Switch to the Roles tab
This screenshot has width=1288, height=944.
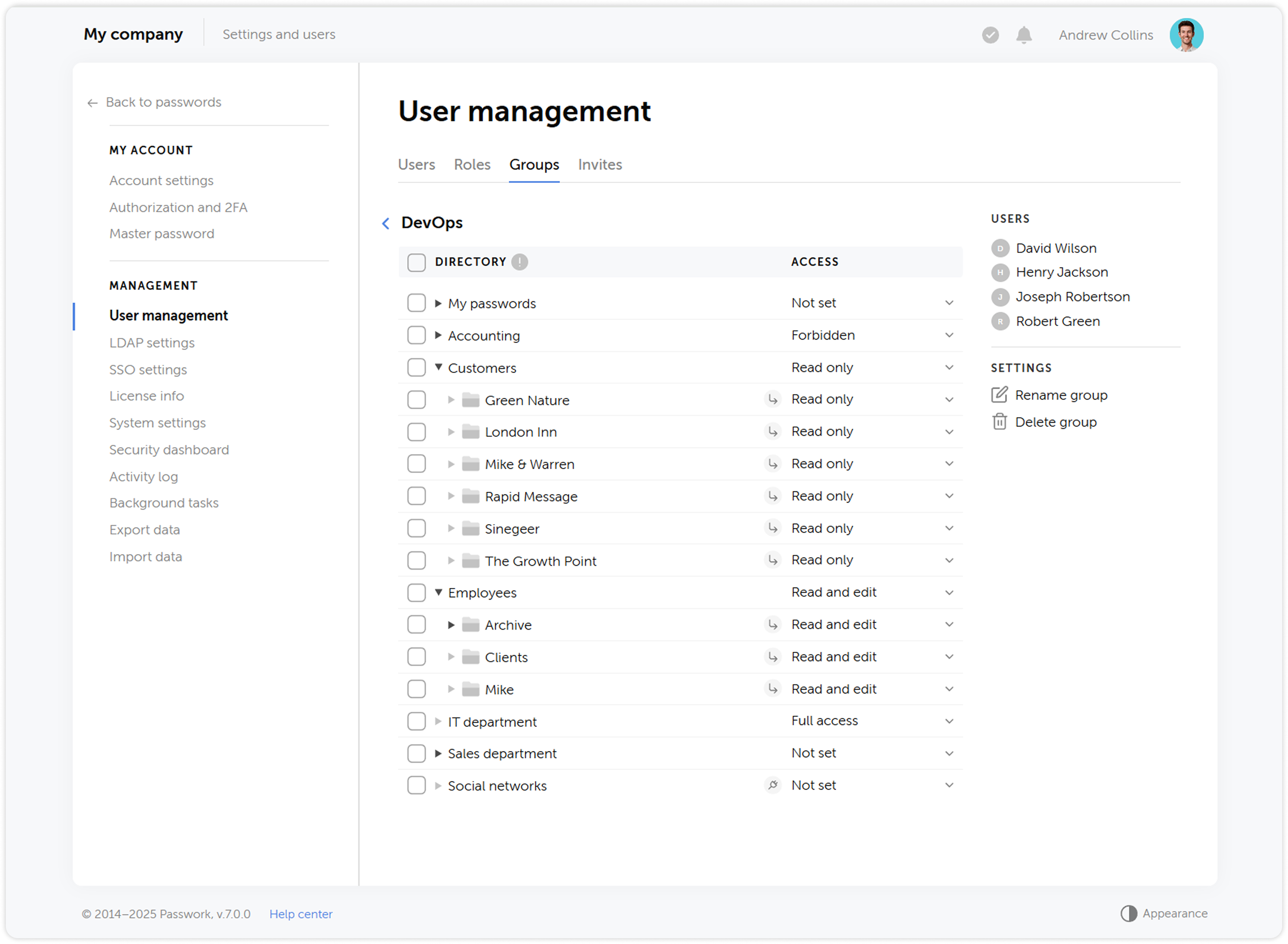tap(472, 164)
